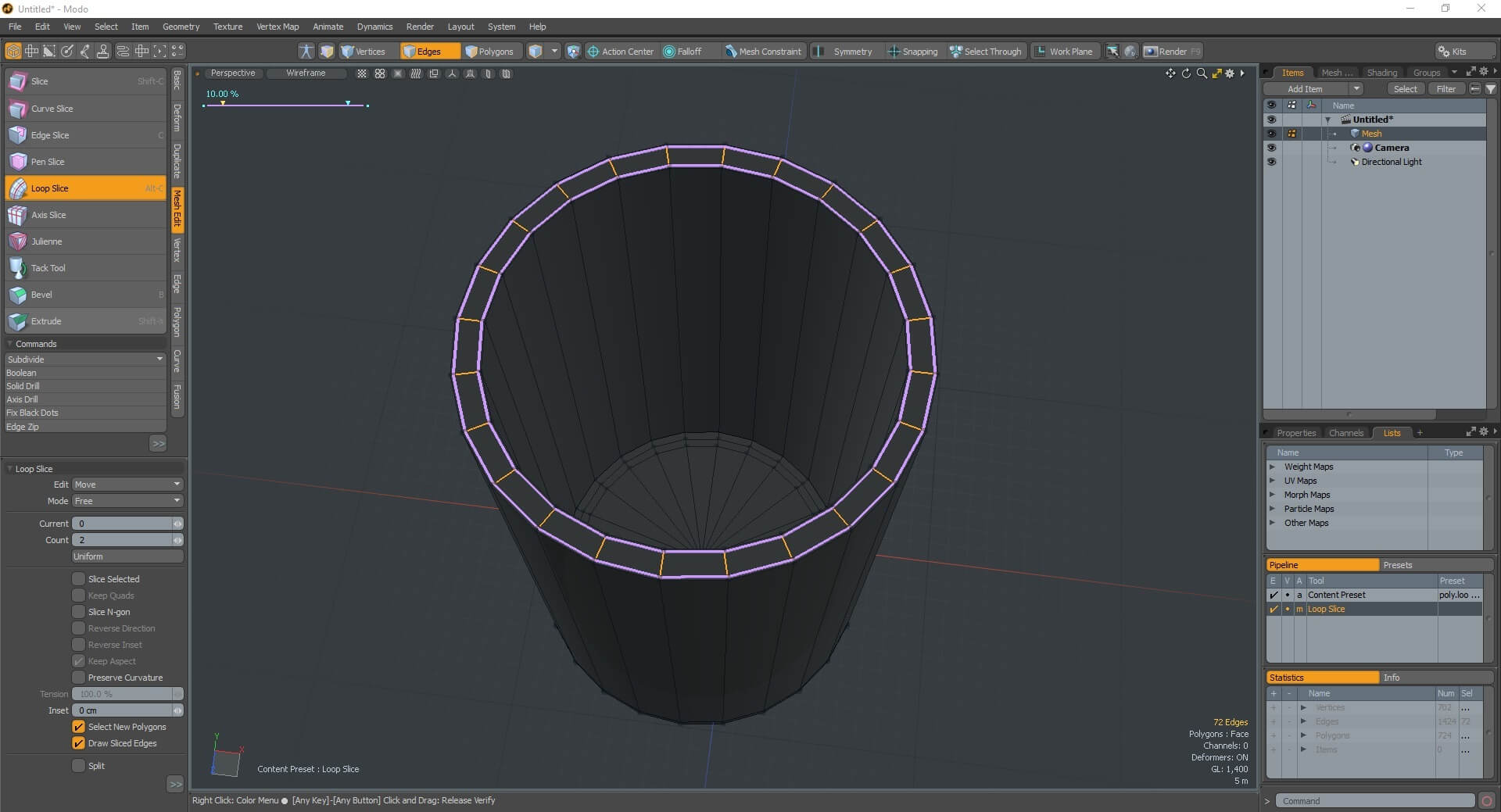Select the Edge Slice tool
1501x812 pixels.
click(x=49, y=134)
